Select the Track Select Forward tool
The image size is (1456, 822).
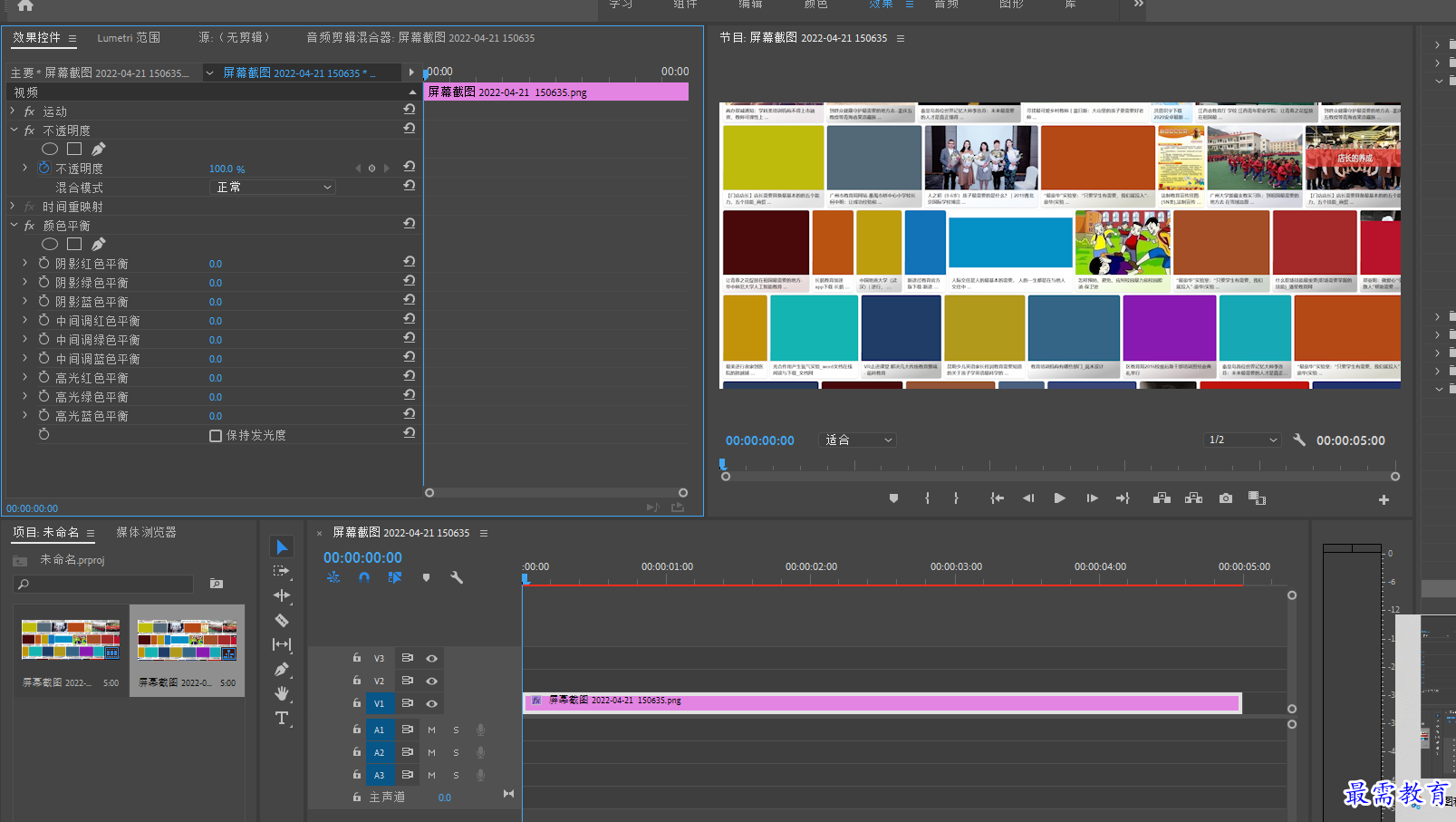pyautogui.click(x=282, y=571)
